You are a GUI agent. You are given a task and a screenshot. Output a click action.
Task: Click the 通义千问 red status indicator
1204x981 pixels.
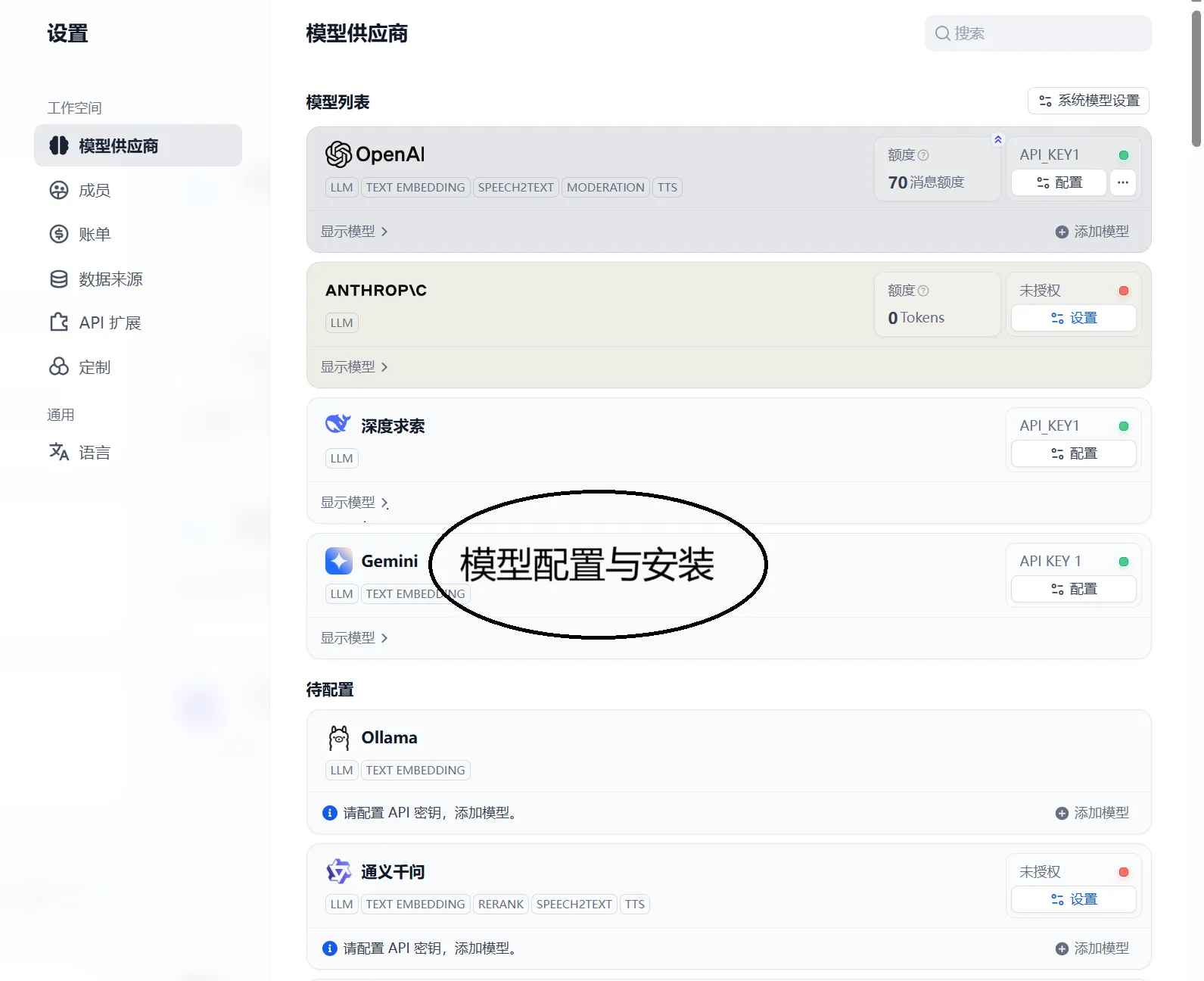1124,872
